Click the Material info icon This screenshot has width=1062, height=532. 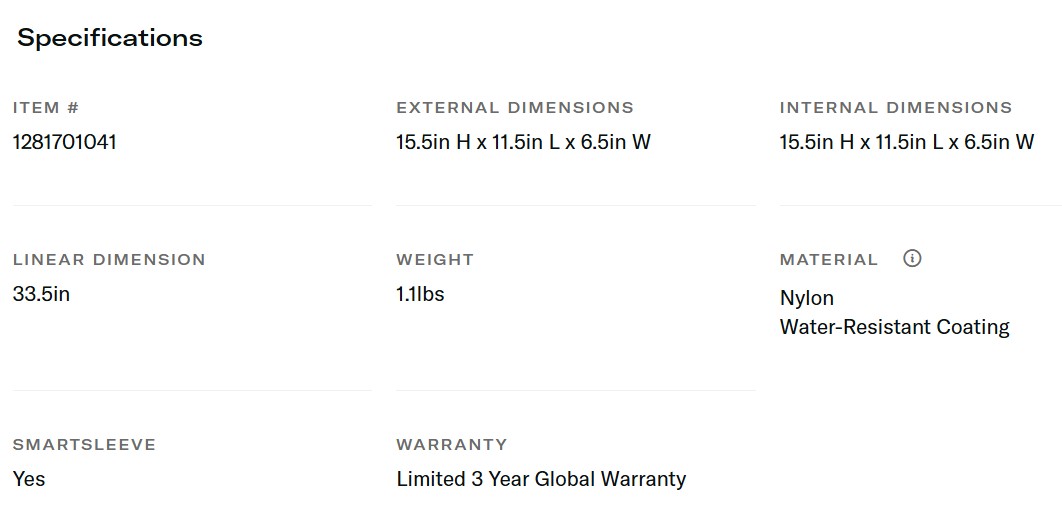pyautogui.click(x=912, y=258)
